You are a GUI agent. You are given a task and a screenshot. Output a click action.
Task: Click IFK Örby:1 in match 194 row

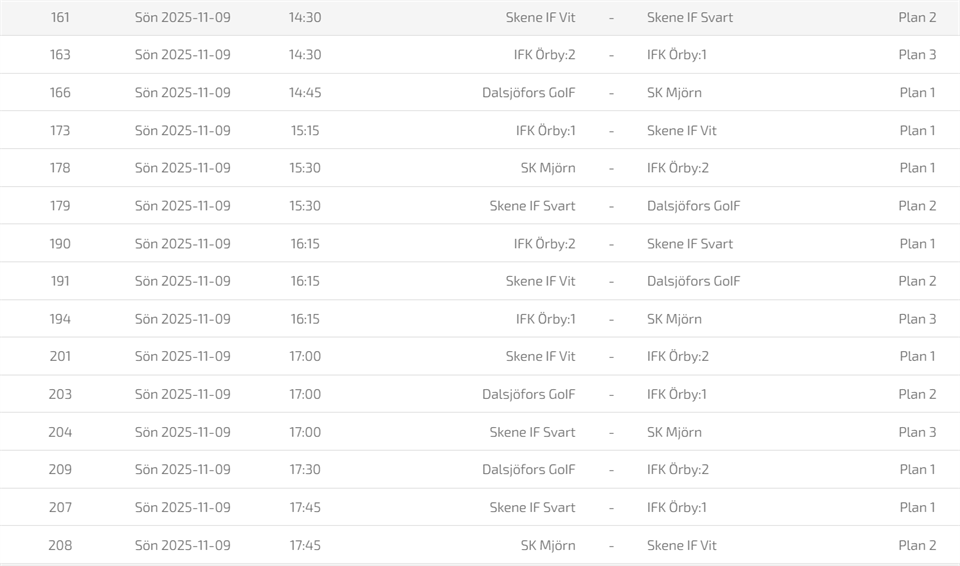click(545, 319)
